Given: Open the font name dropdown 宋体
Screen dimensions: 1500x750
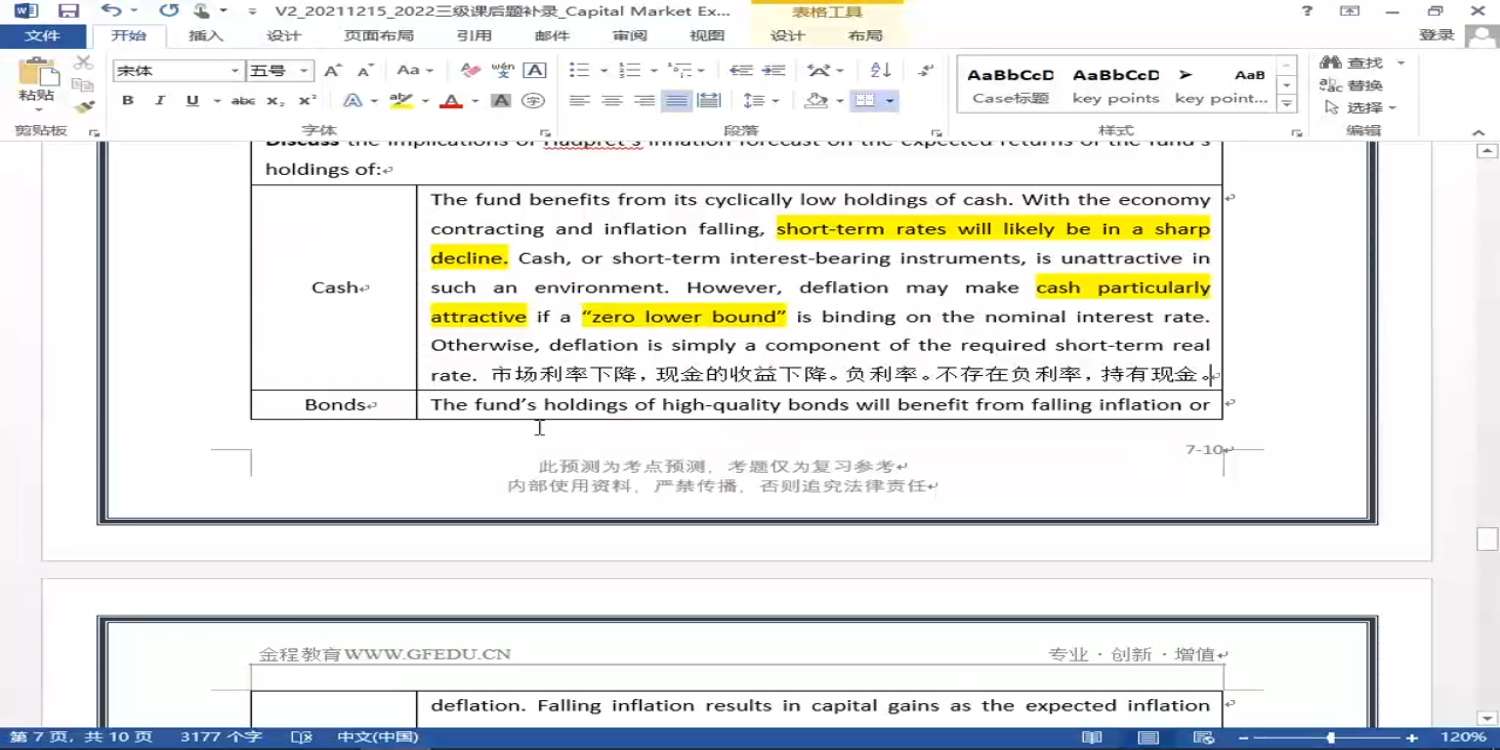Looking at the screenshot, I should 178,71.
